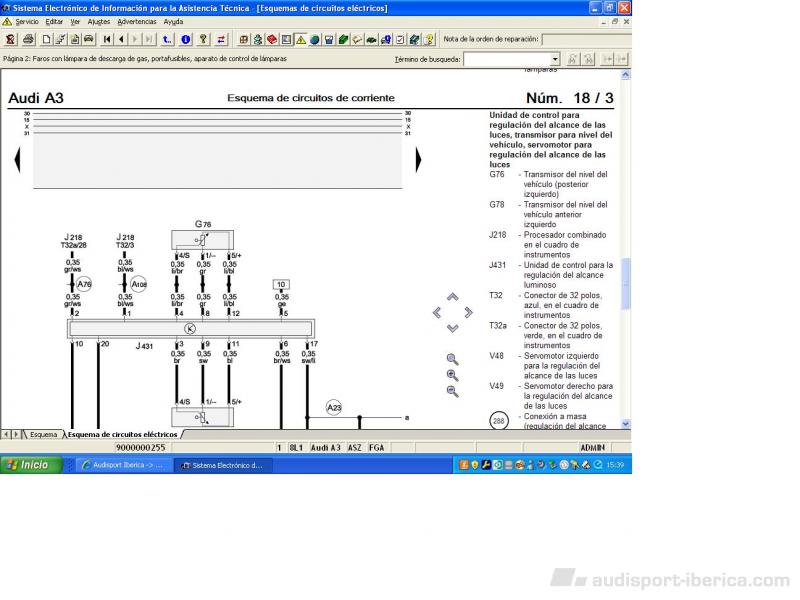
Task: Expand the Término de búsqueda dropdown
Action: (x=555, y=59)
